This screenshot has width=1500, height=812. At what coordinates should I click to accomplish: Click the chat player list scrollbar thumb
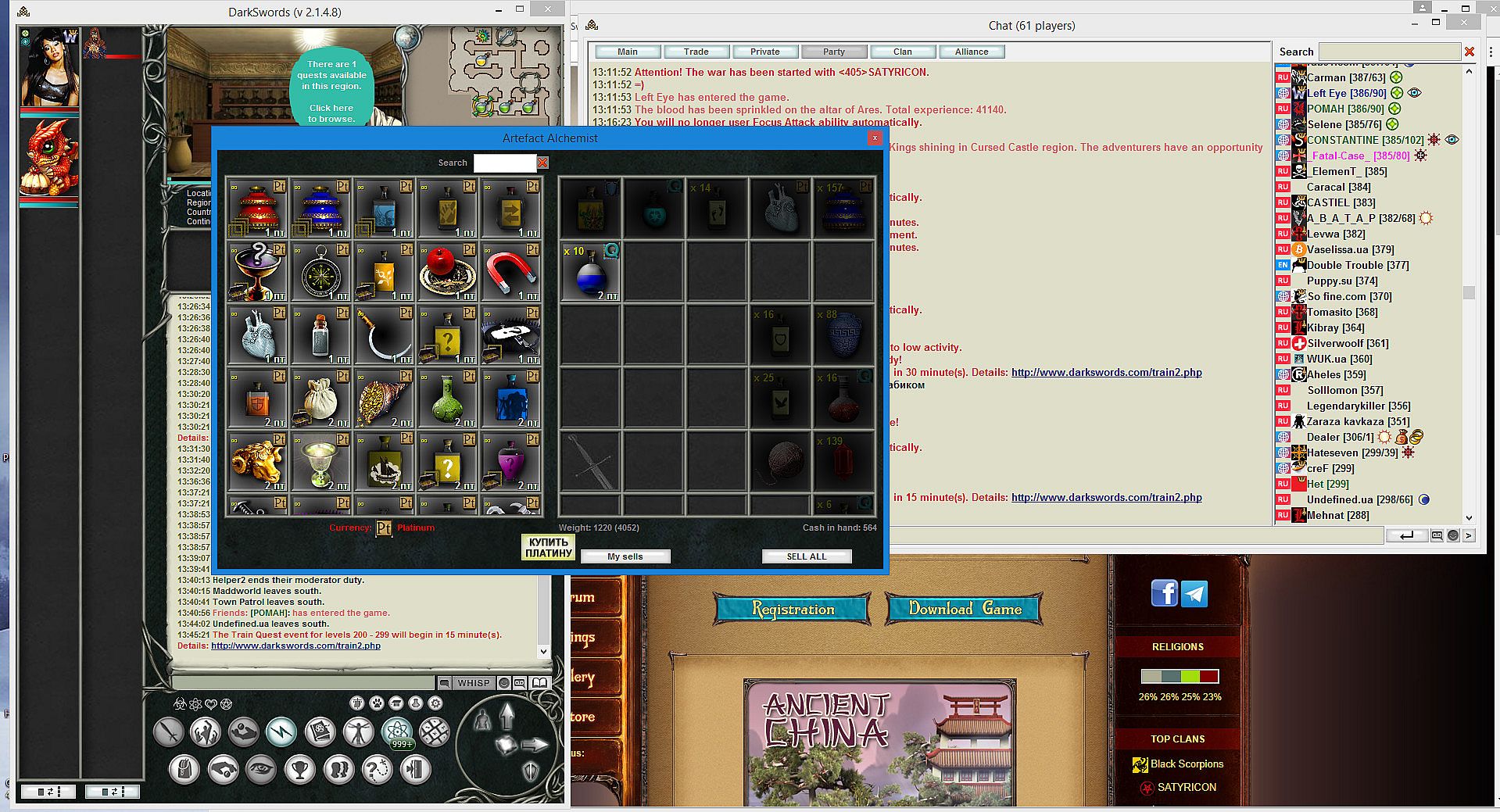pyautogui.click(x=1469, y=292)
